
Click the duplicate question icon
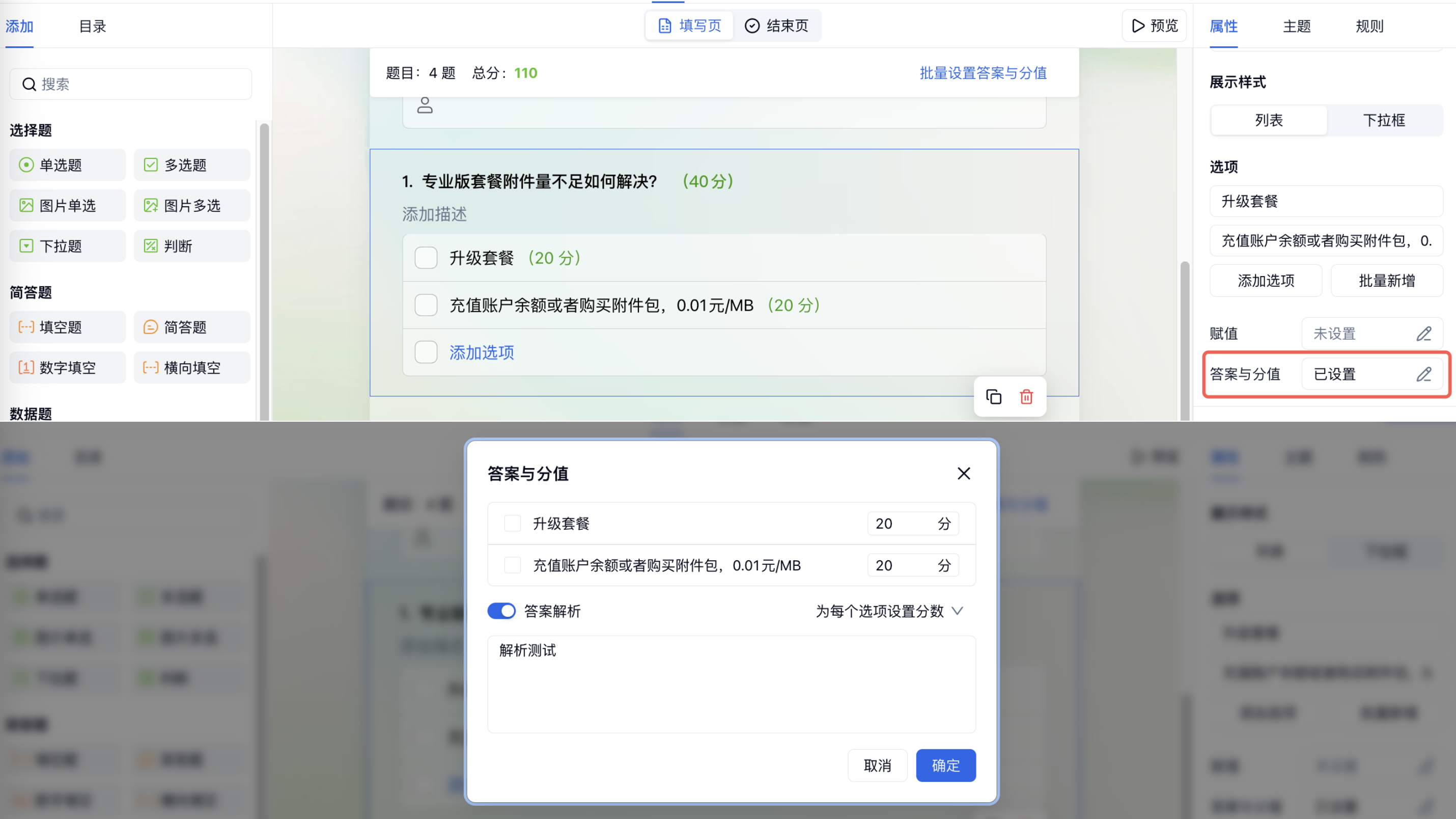994,396
